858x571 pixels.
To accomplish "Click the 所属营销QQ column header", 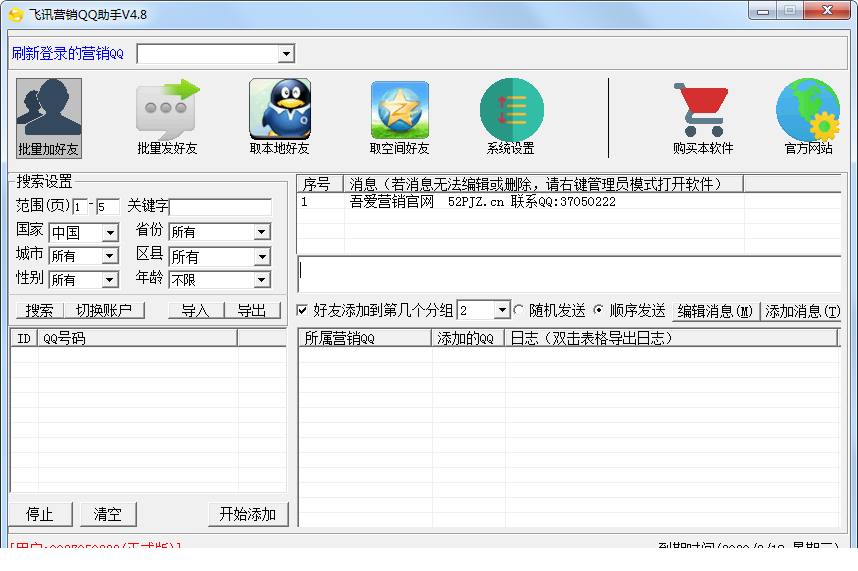I will coord(365,339).
